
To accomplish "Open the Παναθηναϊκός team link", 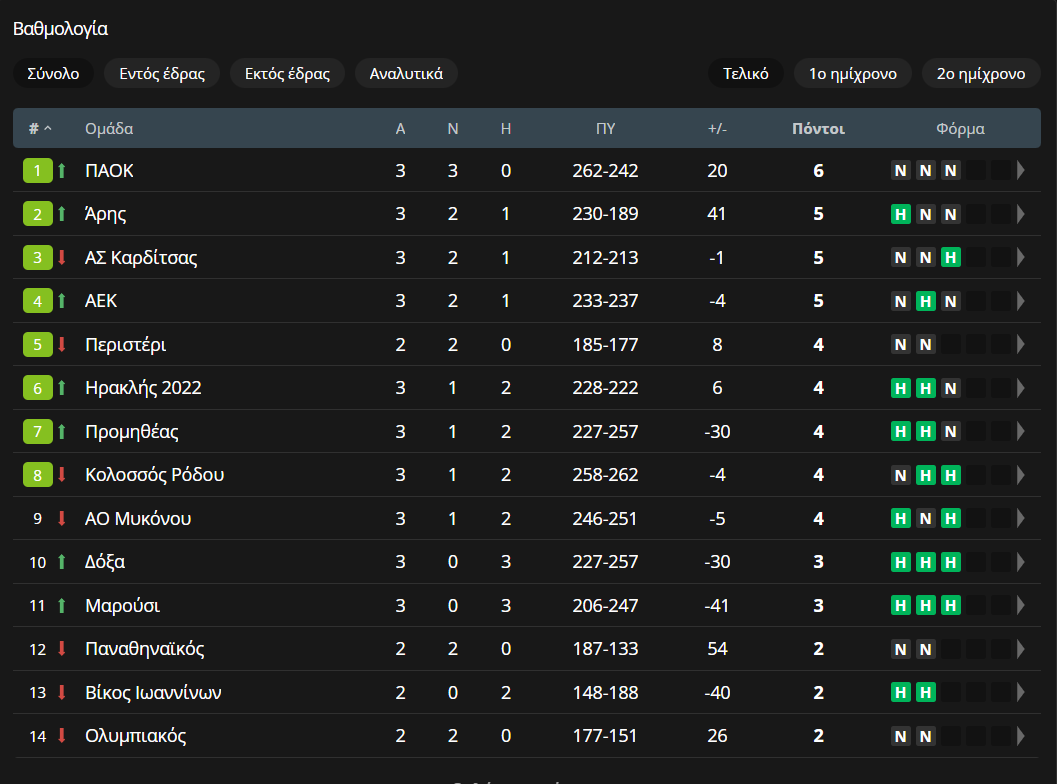I will tap(144, 649).
